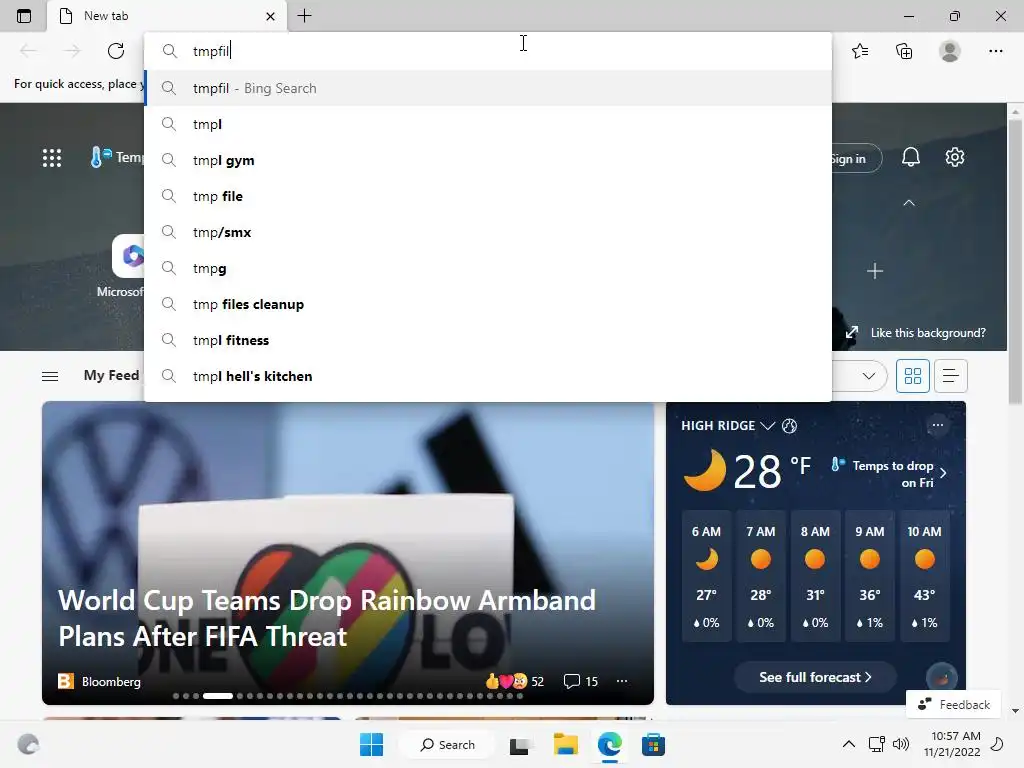Switch to list view layout
This screenshot has width=1024, height=768.
[950, 376]
